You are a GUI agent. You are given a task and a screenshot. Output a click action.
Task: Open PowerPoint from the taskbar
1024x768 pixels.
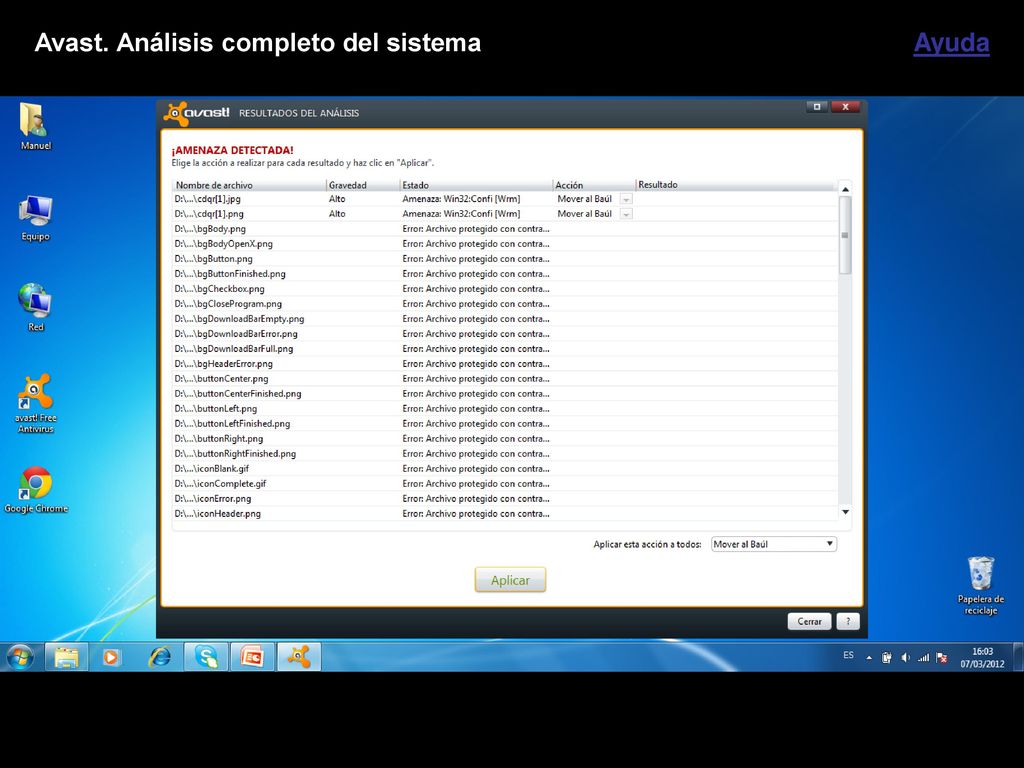(x=252, y=657)
